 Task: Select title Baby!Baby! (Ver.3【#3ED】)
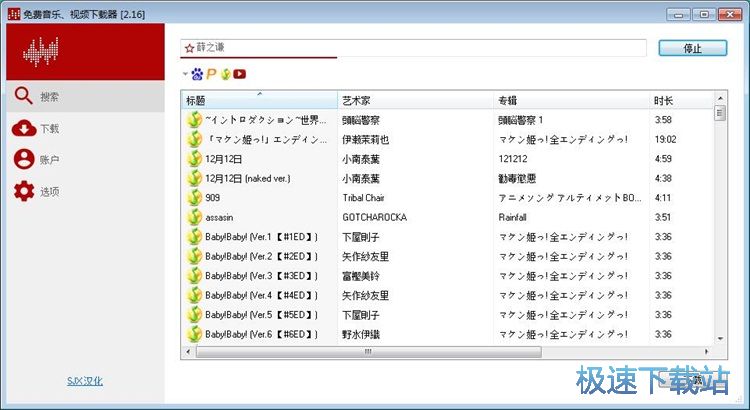click(262, 276)
